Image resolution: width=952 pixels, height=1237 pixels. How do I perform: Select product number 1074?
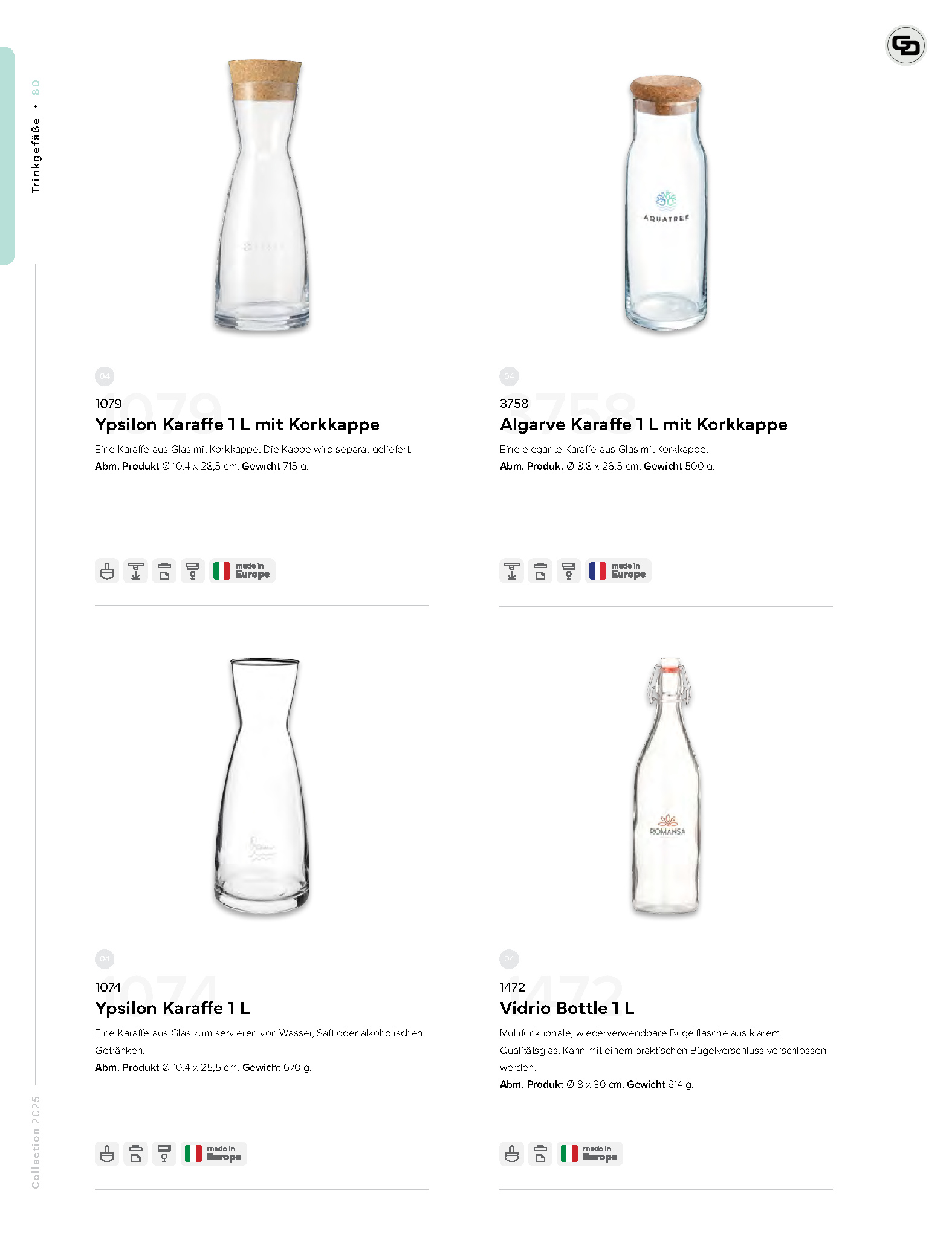point(108,987)
